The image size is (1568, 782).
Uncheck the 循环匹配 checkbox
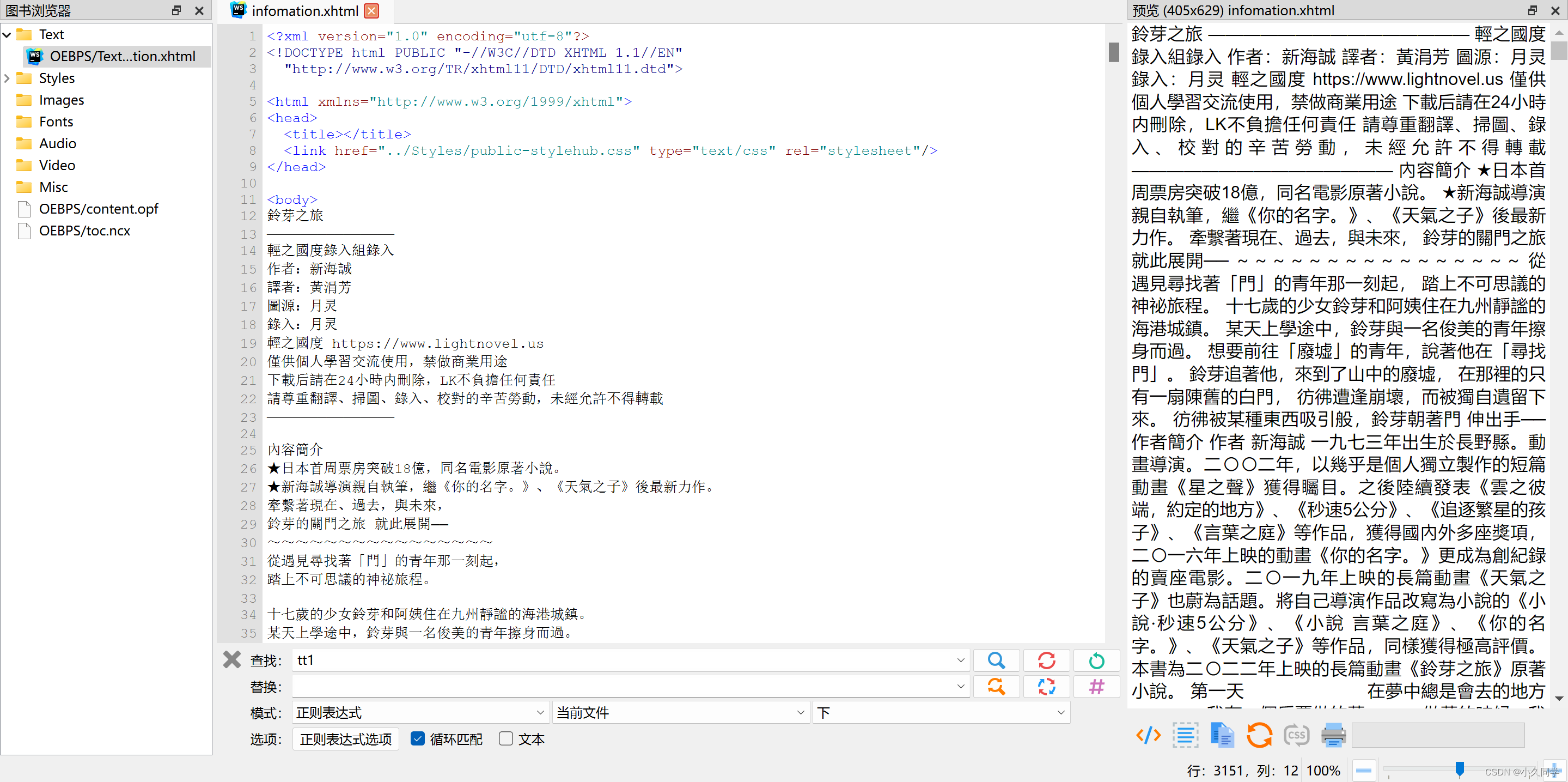418,739
